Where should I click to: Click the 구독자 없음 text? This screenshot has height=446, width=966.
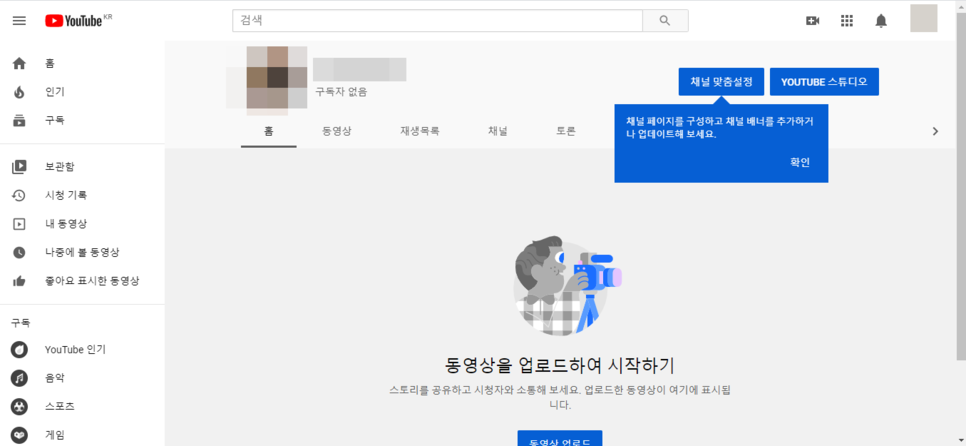[341, 92]
